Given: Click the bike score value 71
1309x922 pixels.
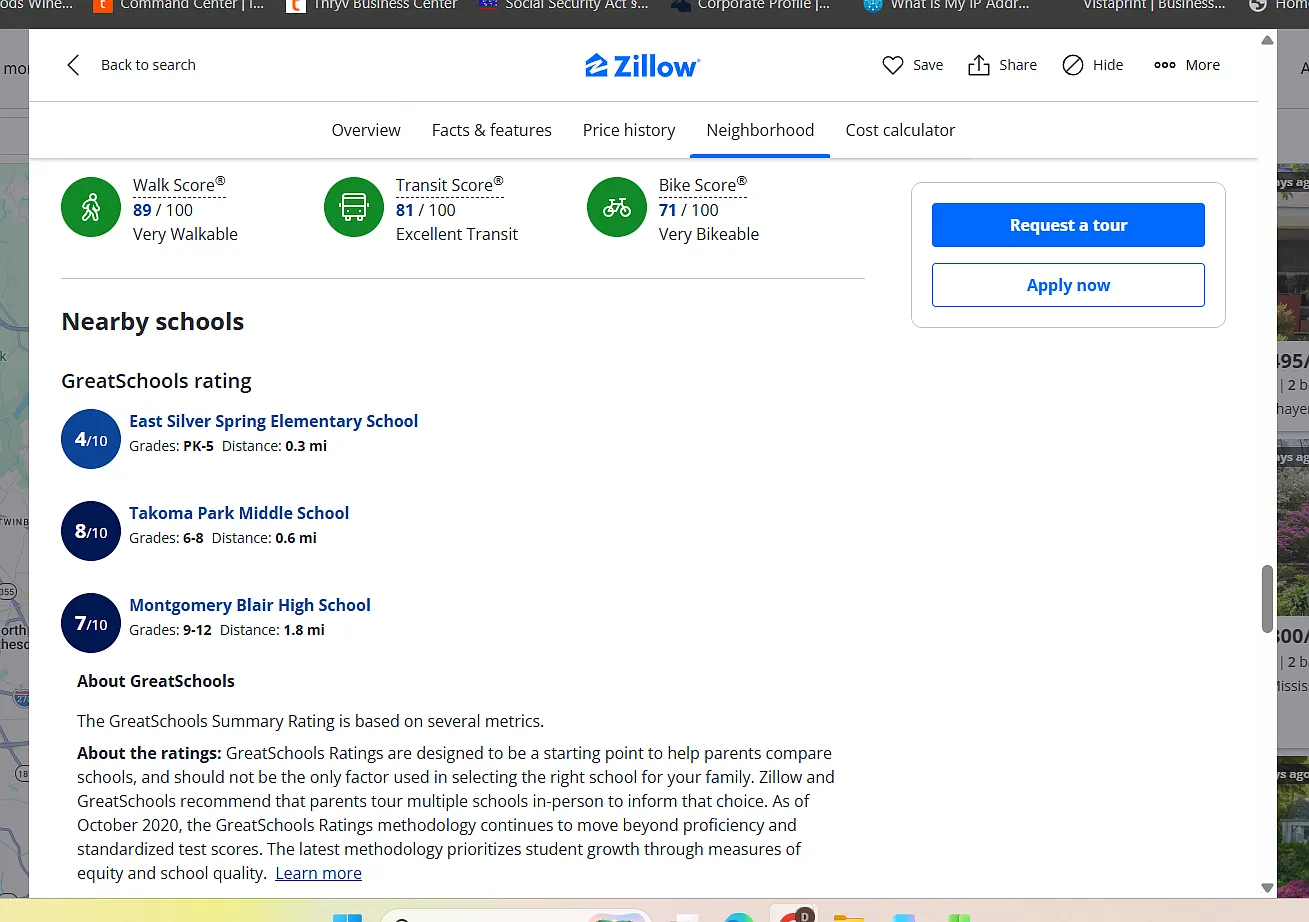Looking at the screenshot, I should (668, 210).
